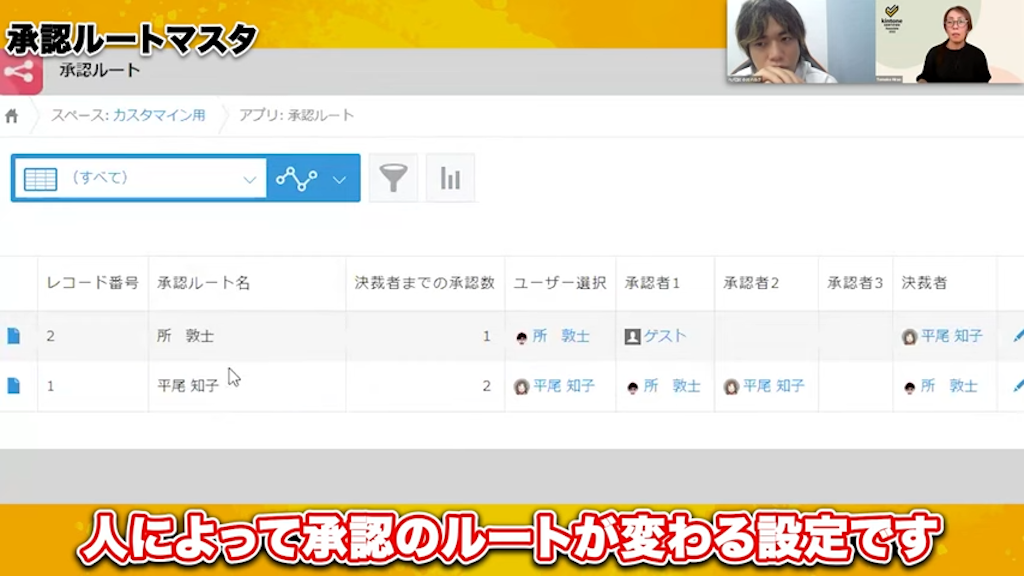
Task: Click ゲスト approver link in record 2
Action: point(665,336)
